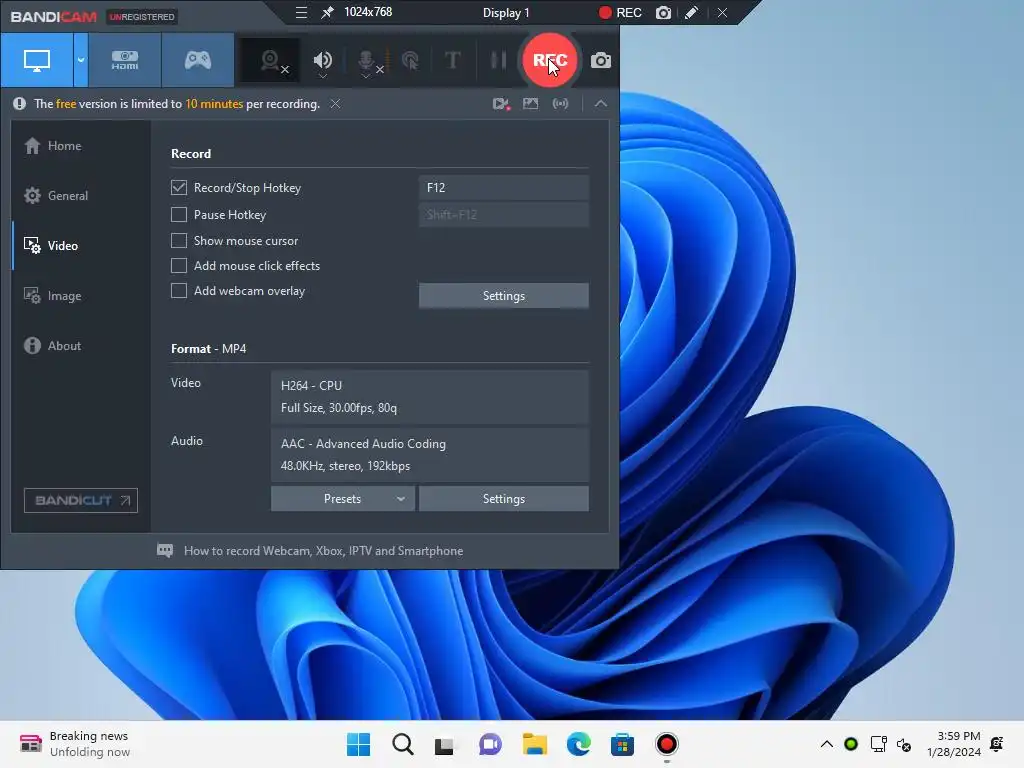Click the F12 hotkey input field
This screenshot has width=1024, height=768.
tap(504, 187)
